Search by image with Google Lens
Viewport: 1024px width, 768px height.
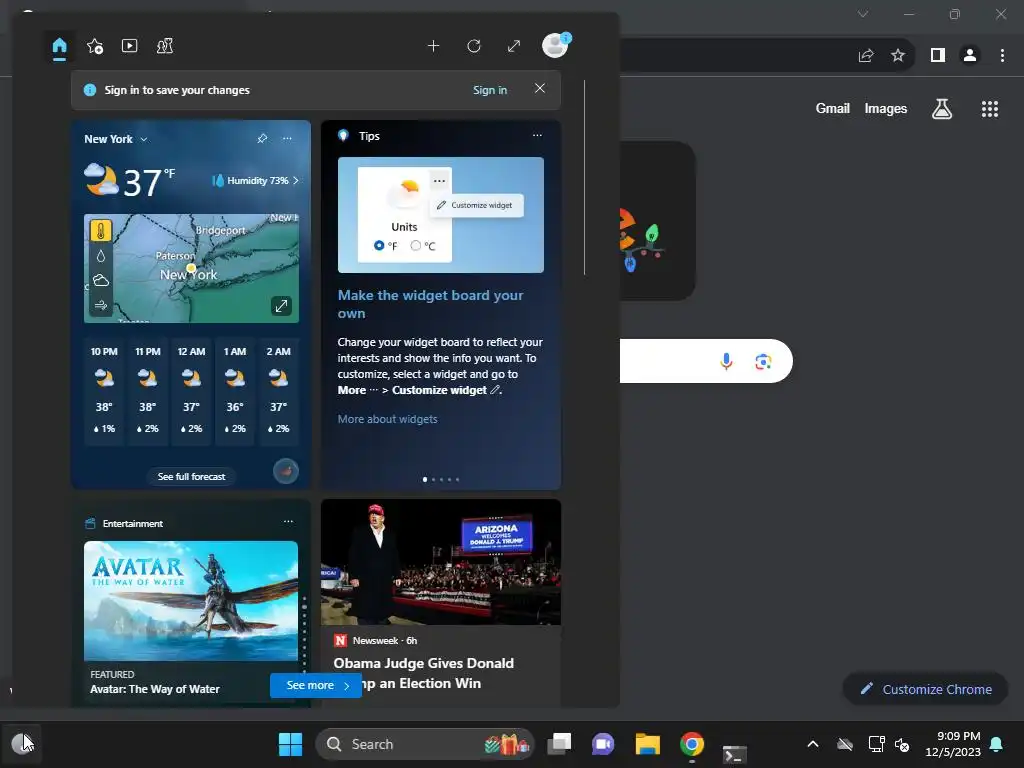click(763, 361)
